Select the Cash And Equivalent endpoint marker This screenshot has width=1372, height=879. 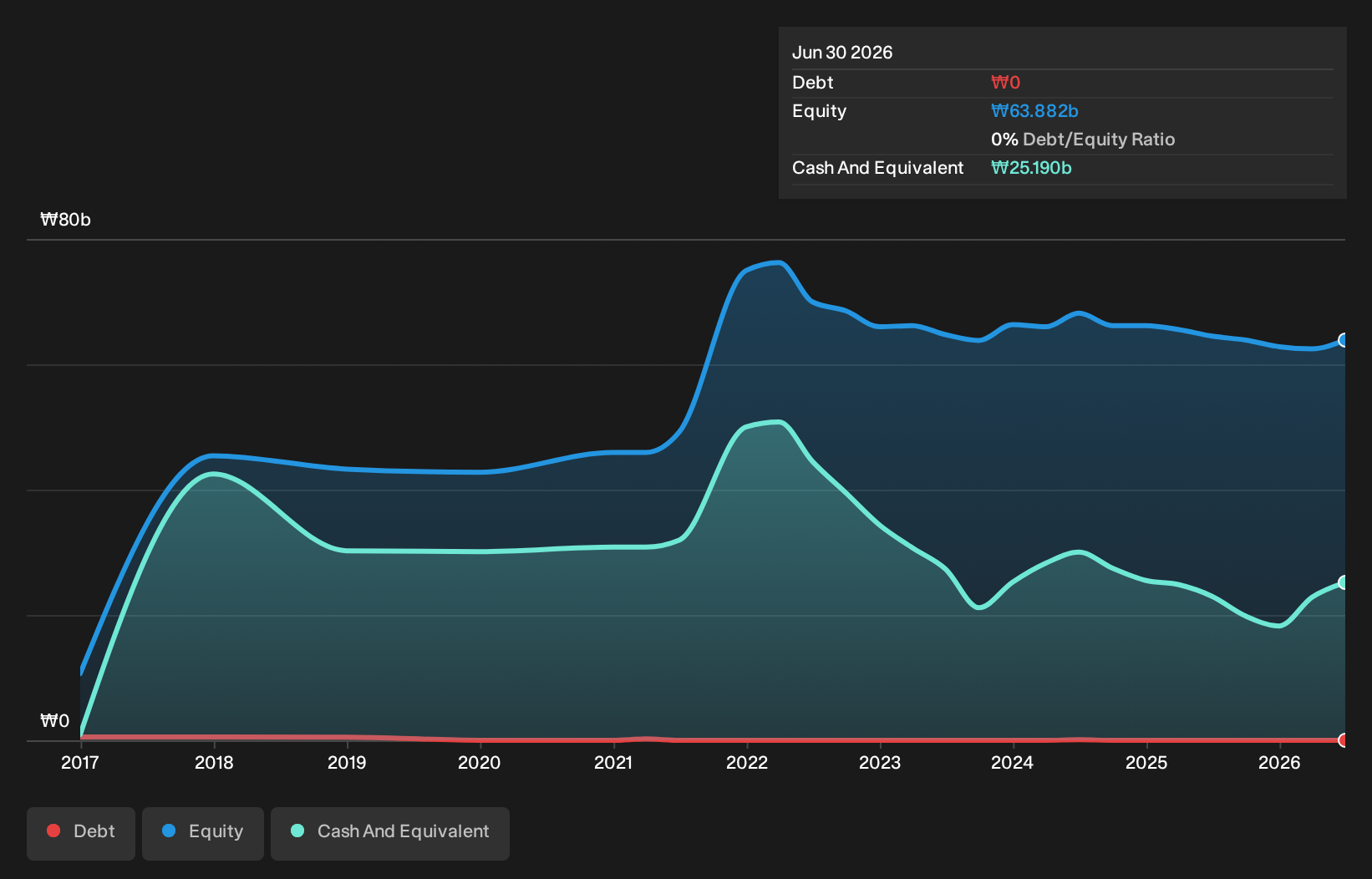1344,582
